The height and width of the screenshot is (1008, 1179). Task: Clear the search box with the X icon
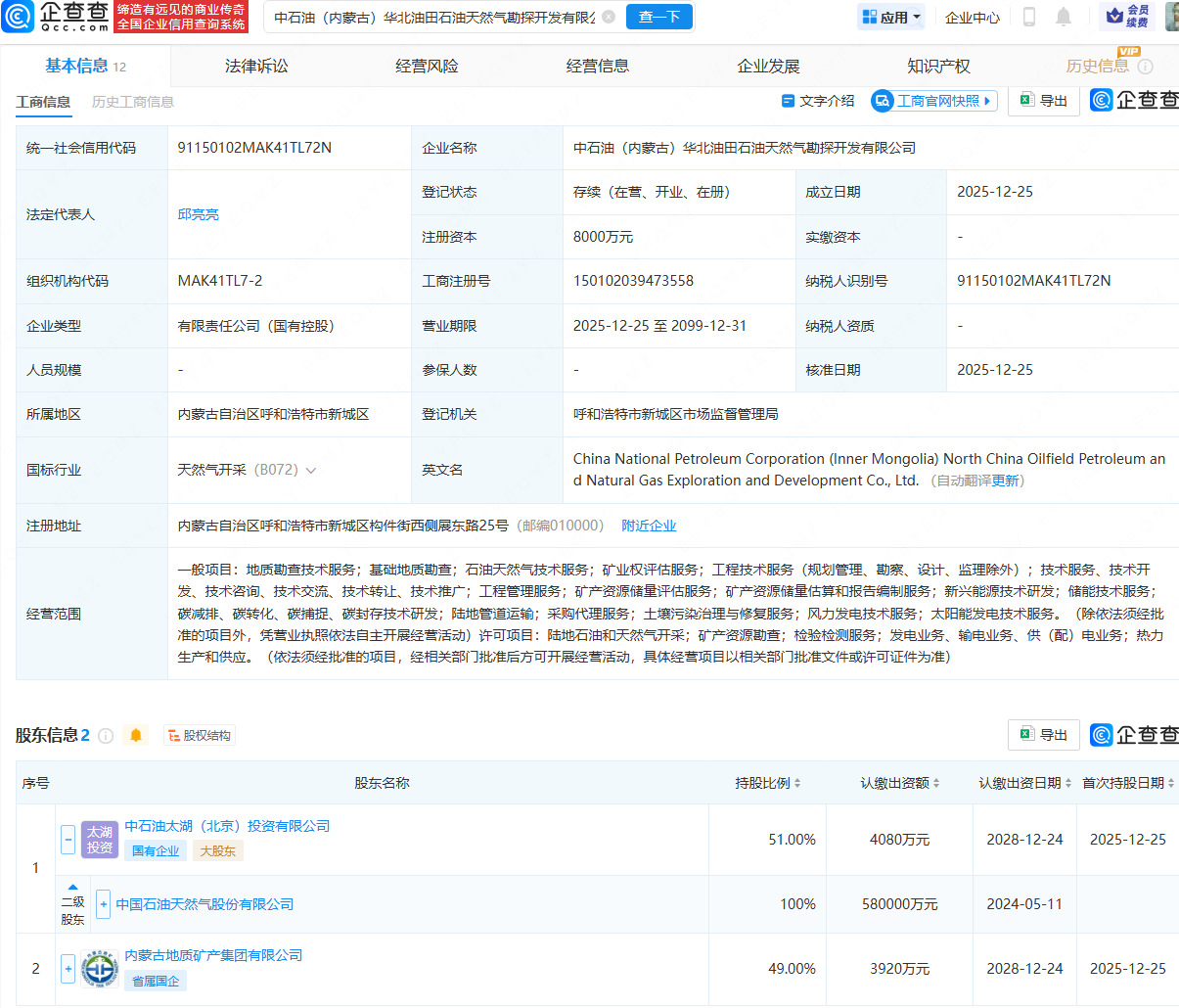[x=609, y=17]
